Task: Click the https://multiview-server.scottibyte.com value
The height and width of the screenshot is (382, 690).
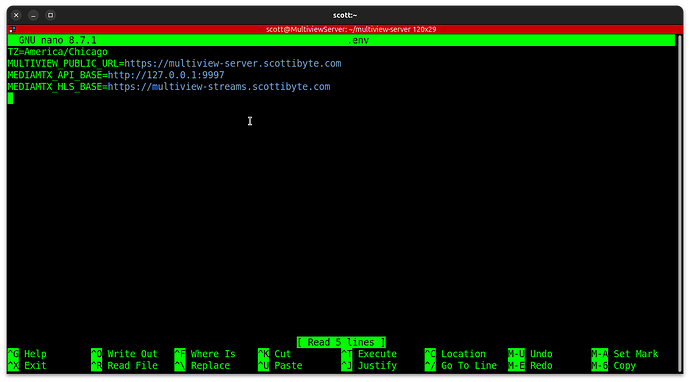Action: [x=233, y=63]
